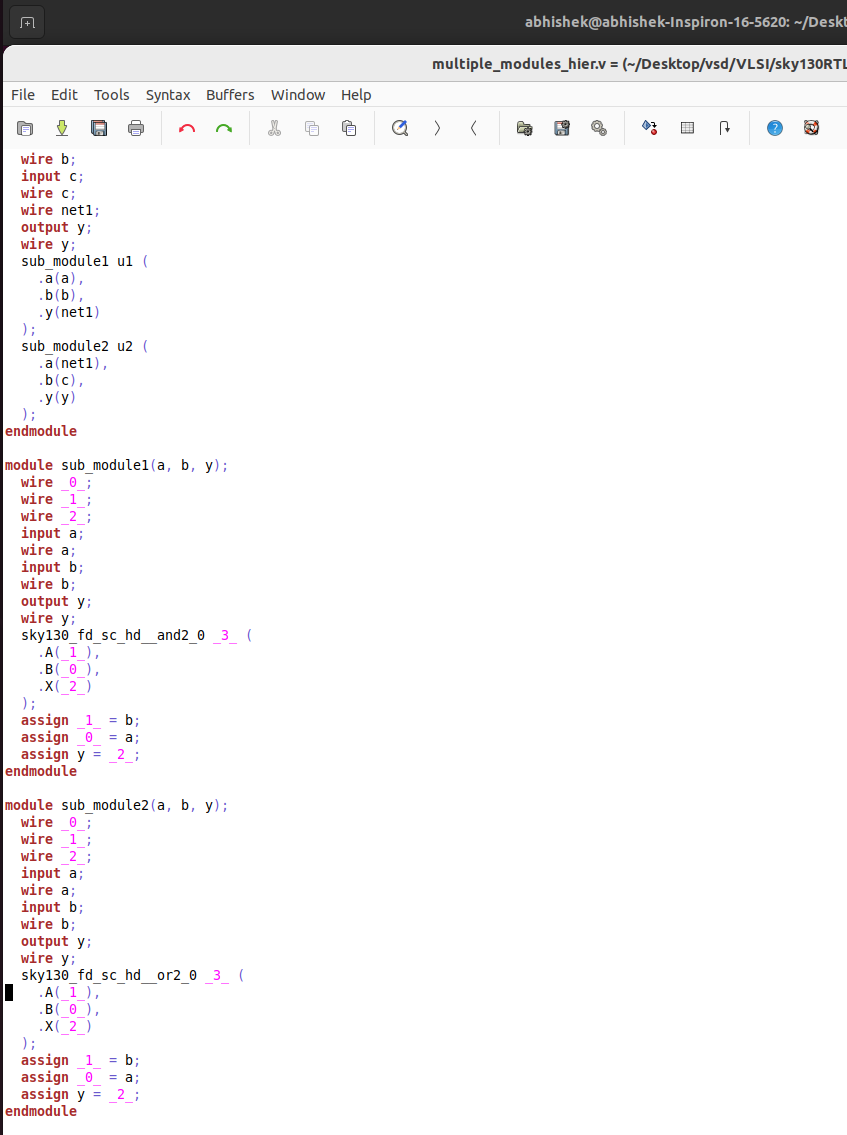The height and width of the screenshot is (1135, 847).
Task: Save the current Vim session
Action: [x=561, y=128]
